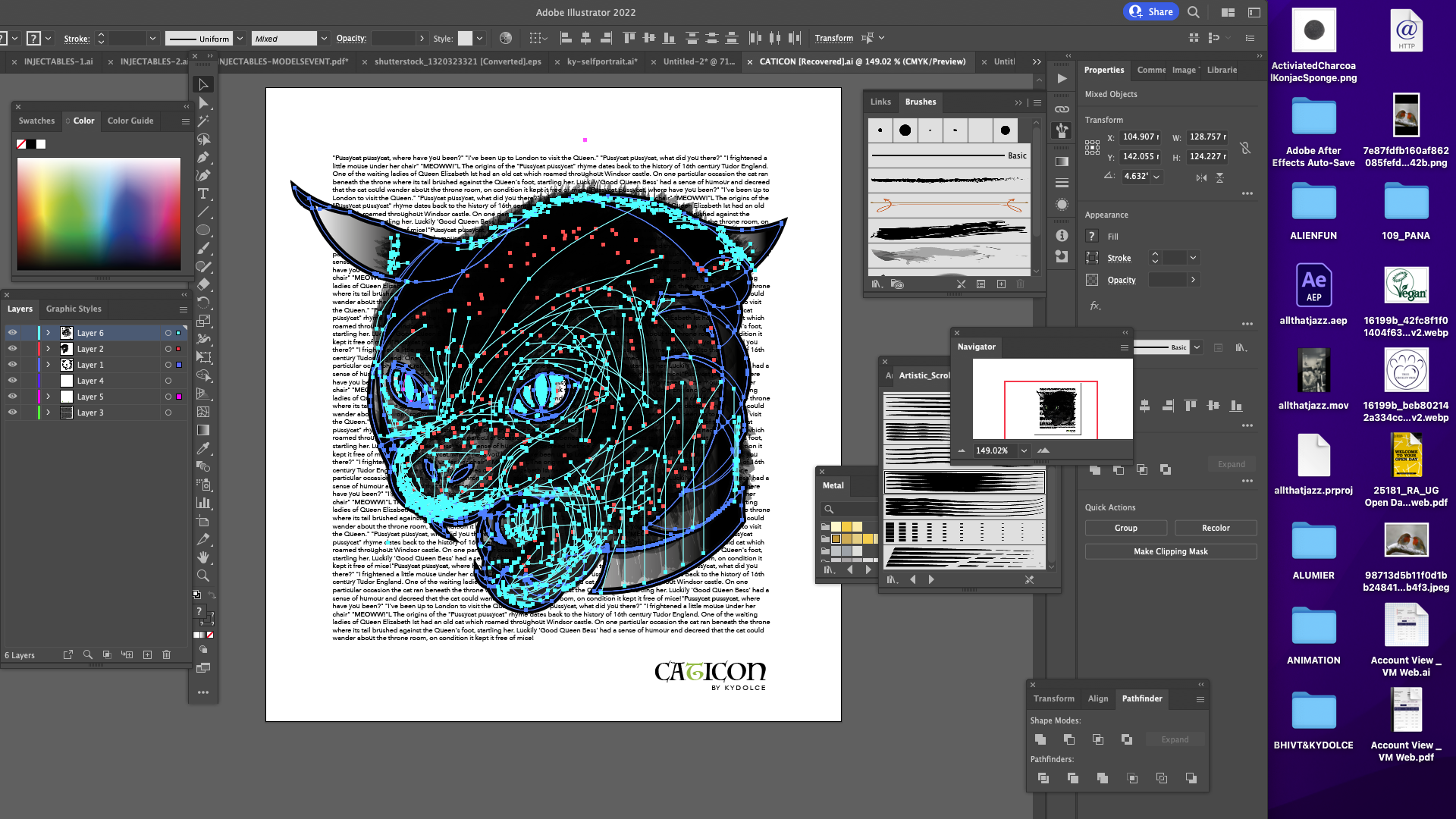
Task: Create new layer in Layers panel
Action: 147,654
